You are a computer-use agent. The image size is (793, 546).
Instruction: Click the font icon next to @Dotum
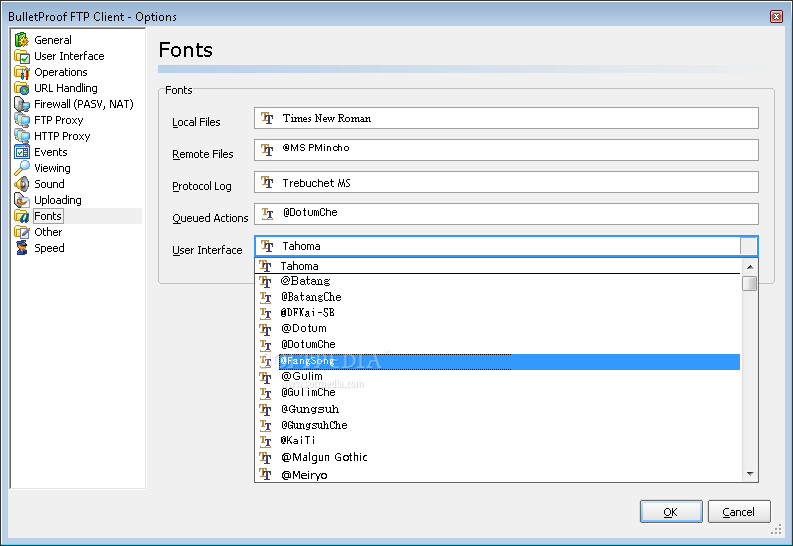point(266,329)
